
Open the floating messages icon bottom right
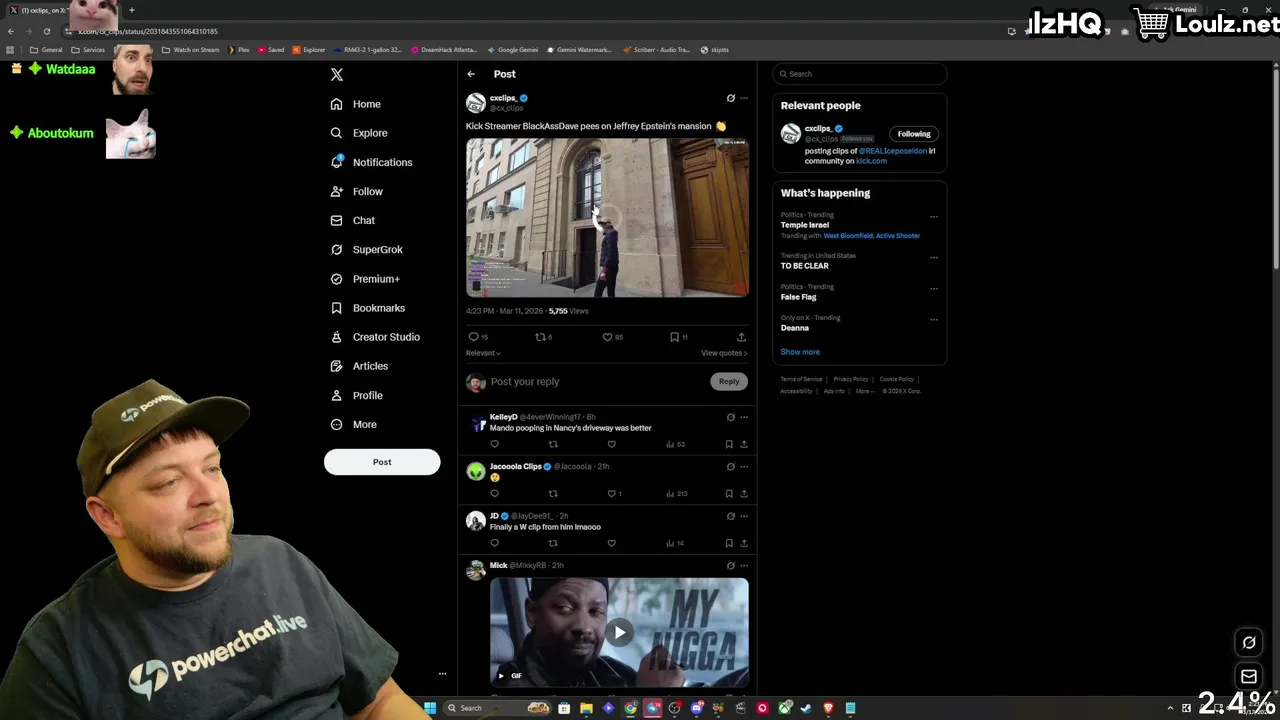point(1249,677)
